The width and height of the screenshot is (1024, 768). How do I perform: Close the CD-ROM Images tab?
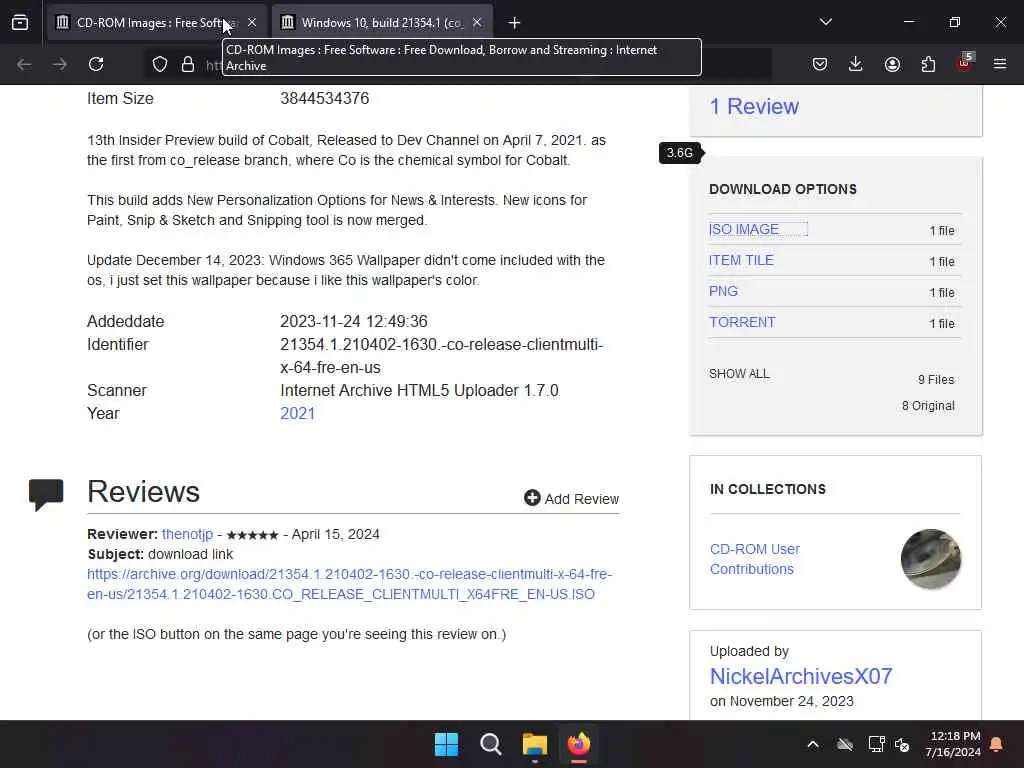click(x=252, y=23)
